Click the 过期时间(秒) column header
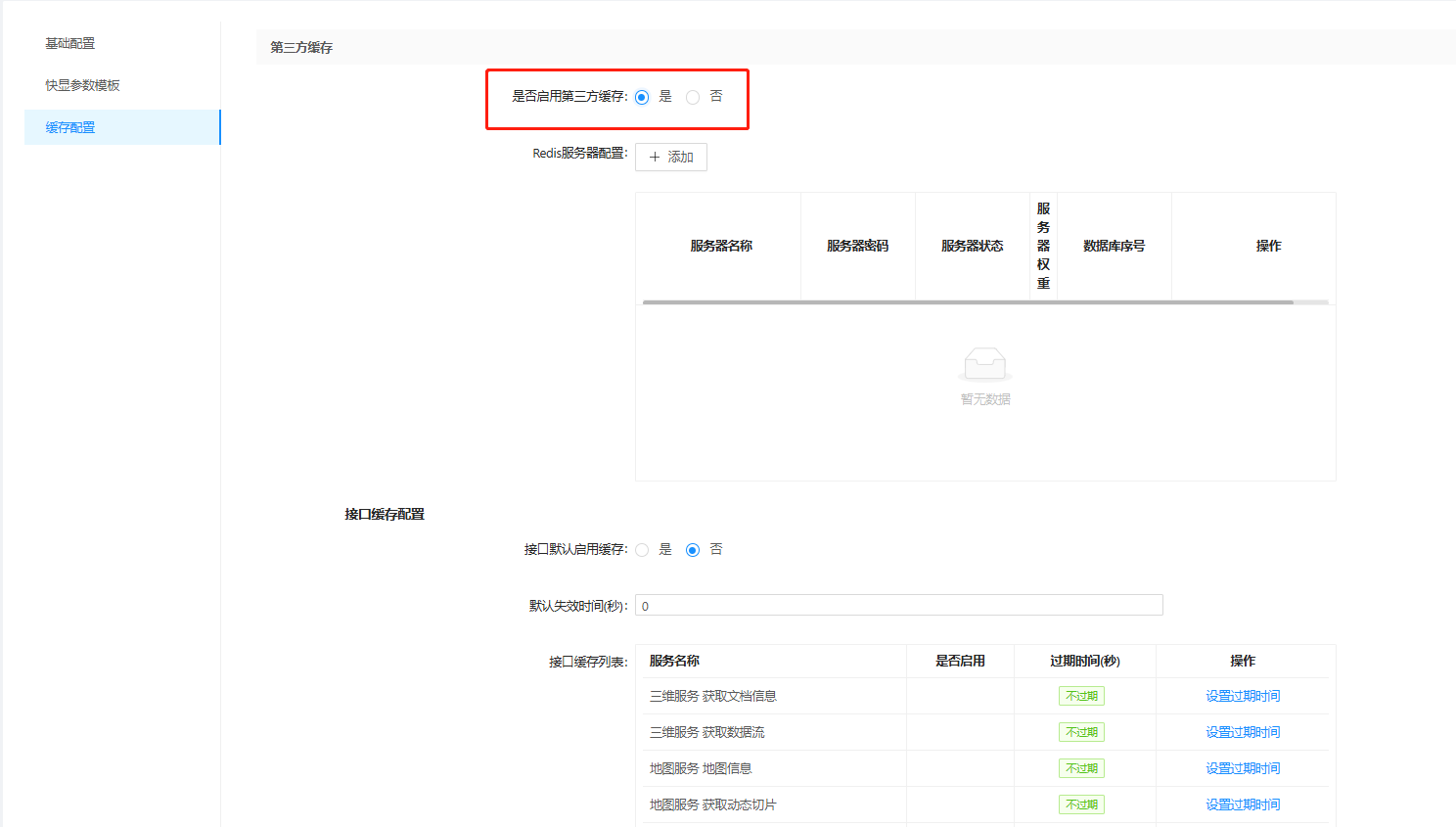This screenshot has width=1456, height=827. coord(1085,661)
